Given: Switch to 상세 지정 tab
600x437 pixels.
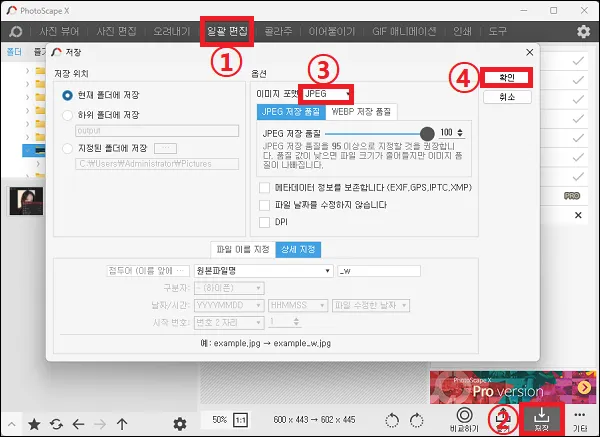Looking at the screenshot, I should (298, 249).
